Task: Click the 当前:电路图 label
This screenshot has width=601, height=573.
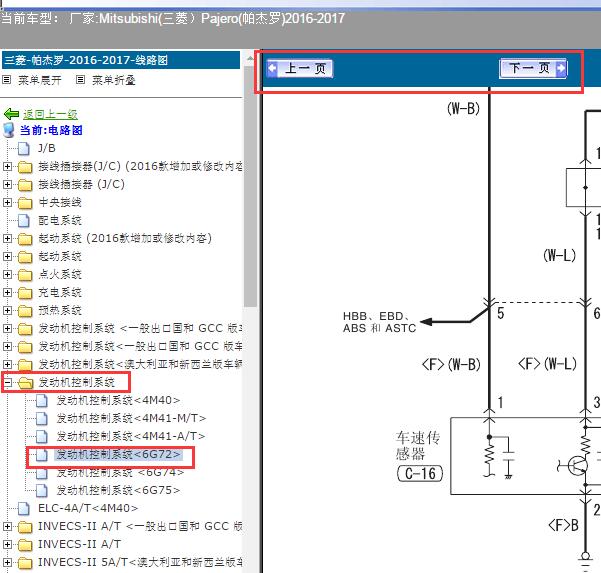Action: [51, 130]
